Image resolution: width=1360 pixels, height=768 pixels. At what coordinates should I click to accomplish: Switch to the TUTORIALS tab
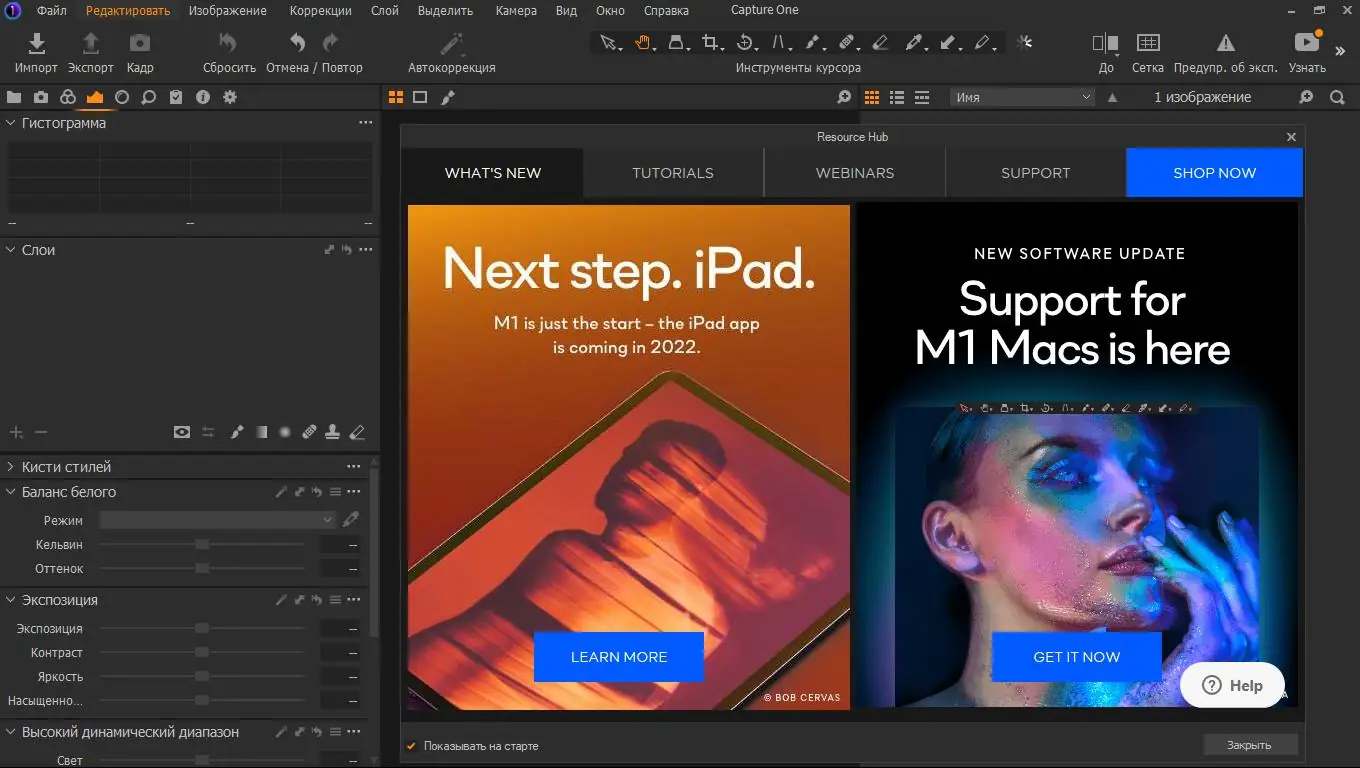pyautogui.click(x=673, y=173)
